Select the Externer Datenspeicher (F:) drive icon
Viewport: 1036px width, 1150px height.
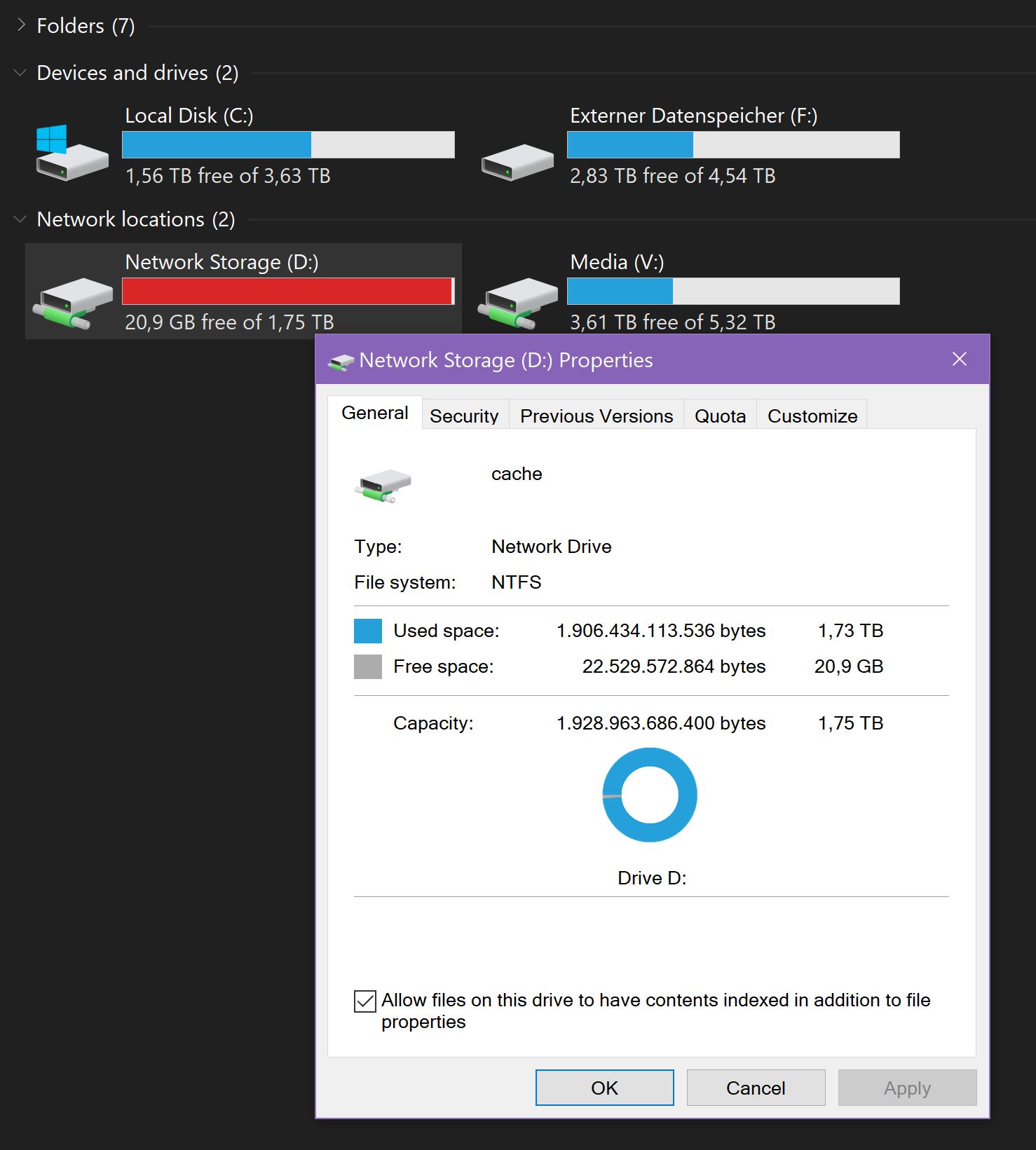click(517, 162)
